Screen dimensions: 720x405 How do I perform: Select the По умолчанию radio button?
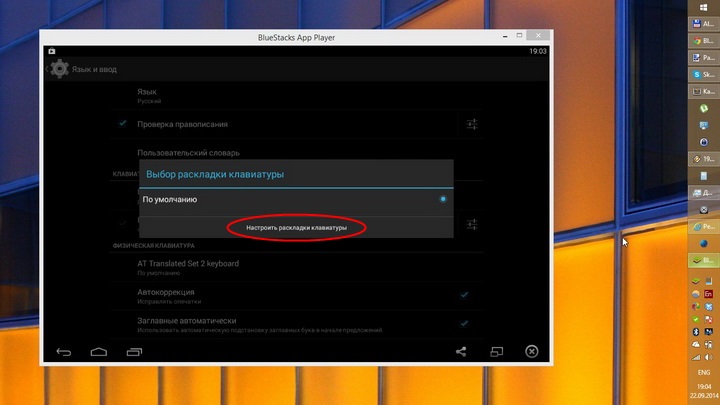click(443, 199)
